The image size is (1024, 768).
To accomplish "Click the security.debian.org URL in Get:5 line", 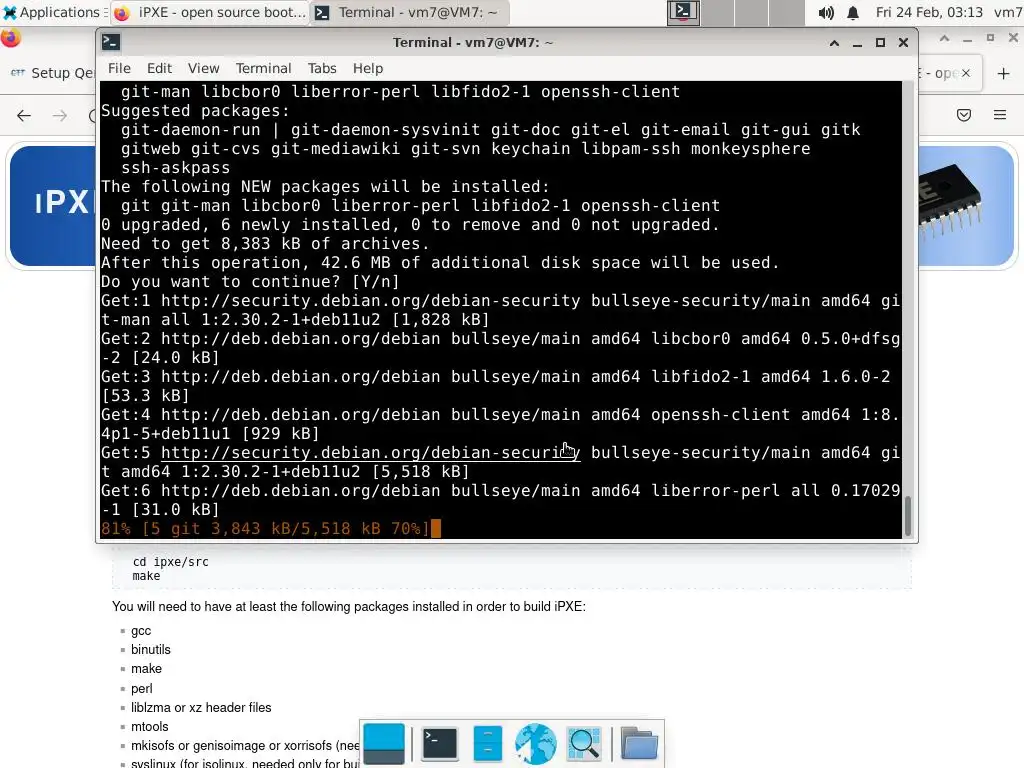I will pos(370,453).
